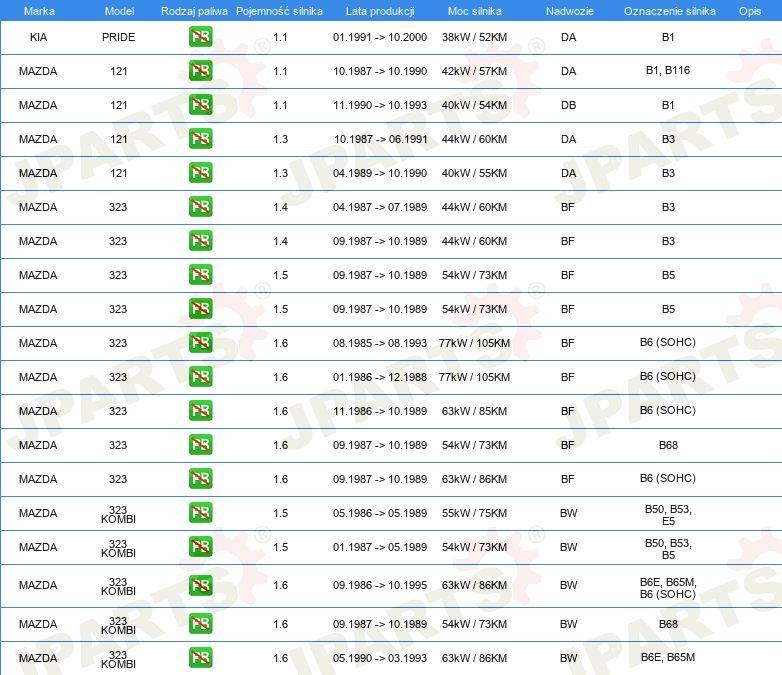Click fuel icon in the B1, B116 row
The width and height of the screenshot is (782, 675).
(200, 71)
